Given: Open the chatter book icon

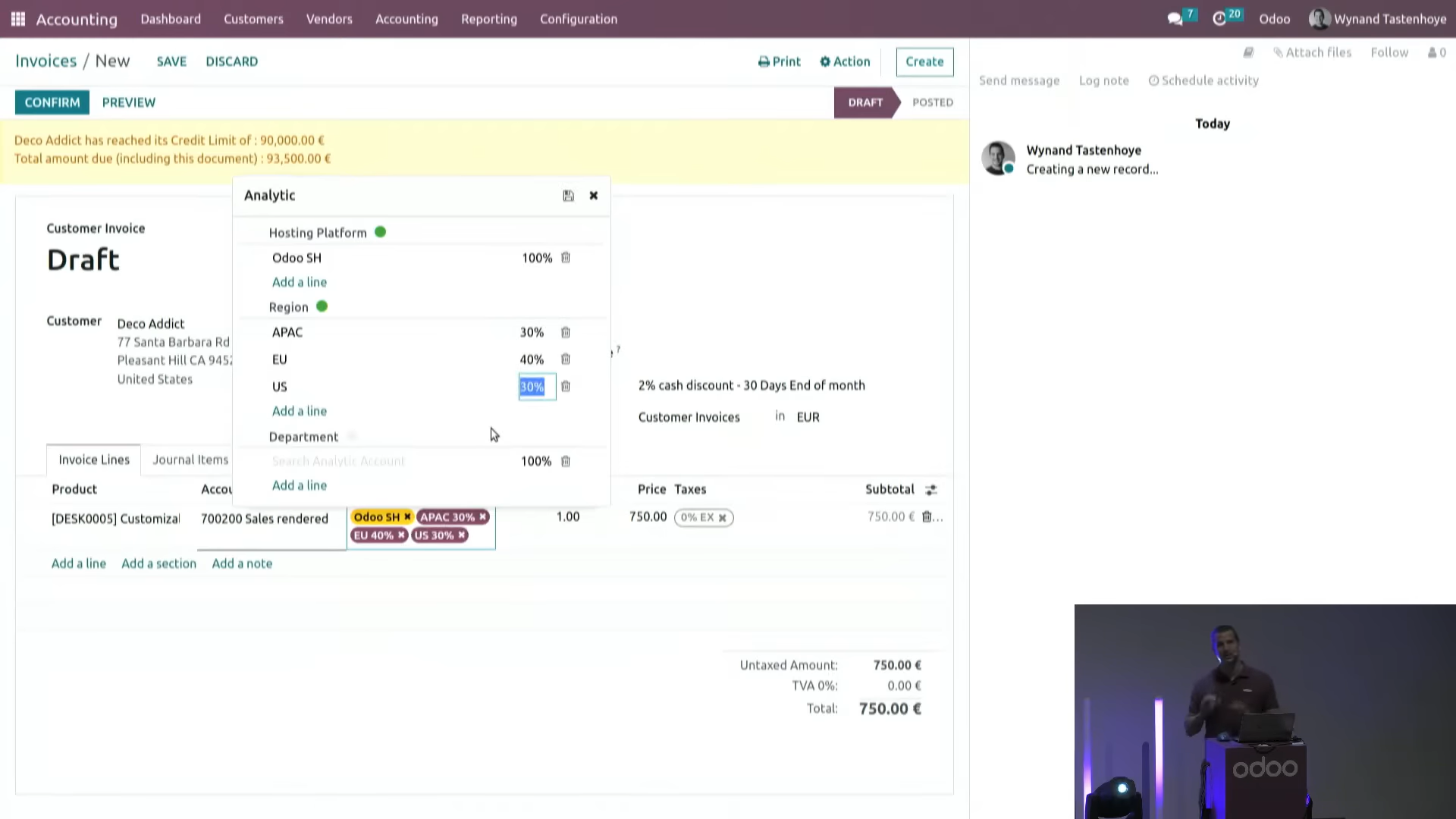Looking at the screenshot, I should (1248, 52).
